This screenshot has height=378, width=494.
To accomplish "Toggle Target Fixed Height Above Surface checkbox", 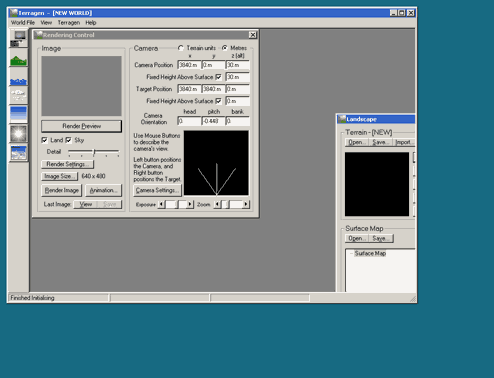I will pos(219,101).
